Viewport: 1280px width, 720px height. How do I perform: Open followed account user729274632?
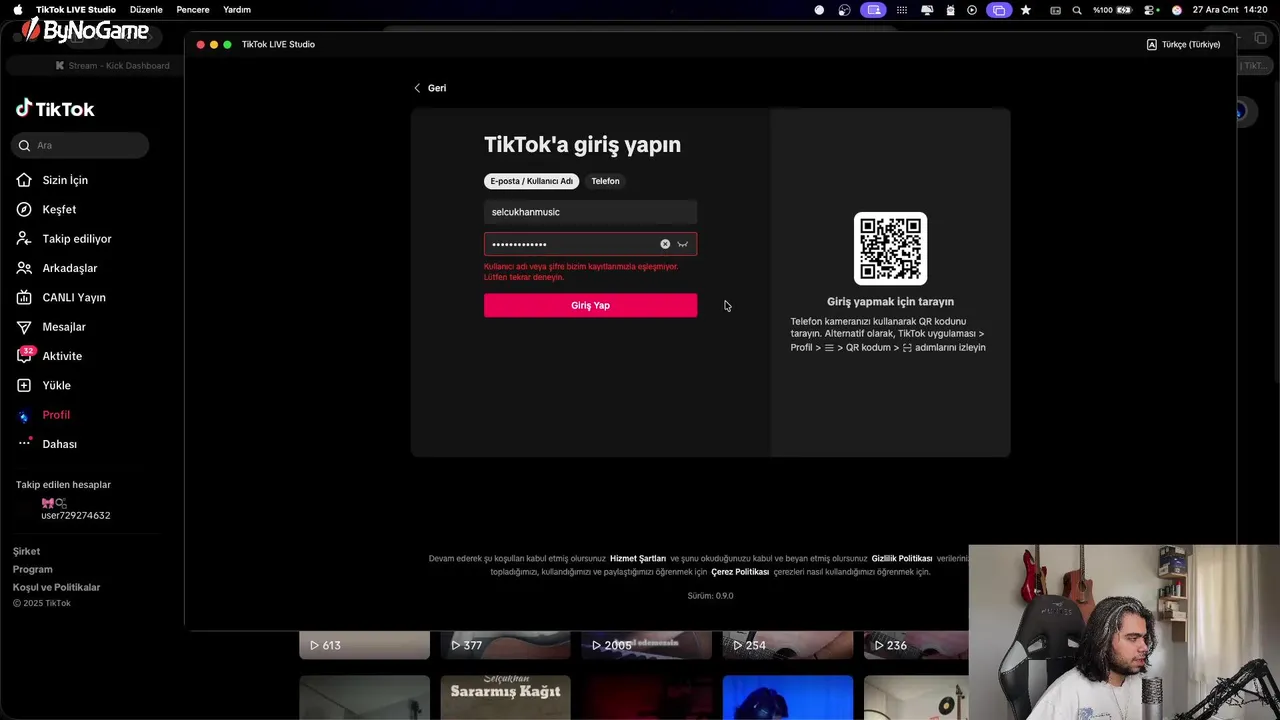coord(75,515)
